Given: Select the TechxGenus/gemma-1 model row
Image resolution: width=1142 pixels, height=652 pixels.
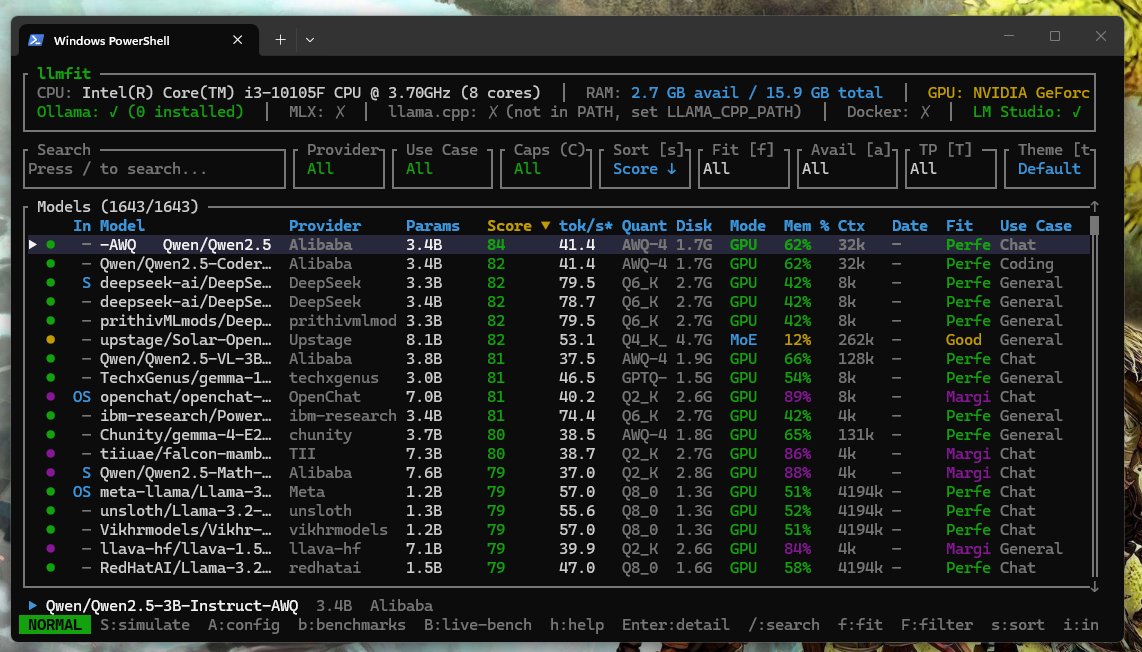Looking at the screenshot, I should (x=559, y=377).
